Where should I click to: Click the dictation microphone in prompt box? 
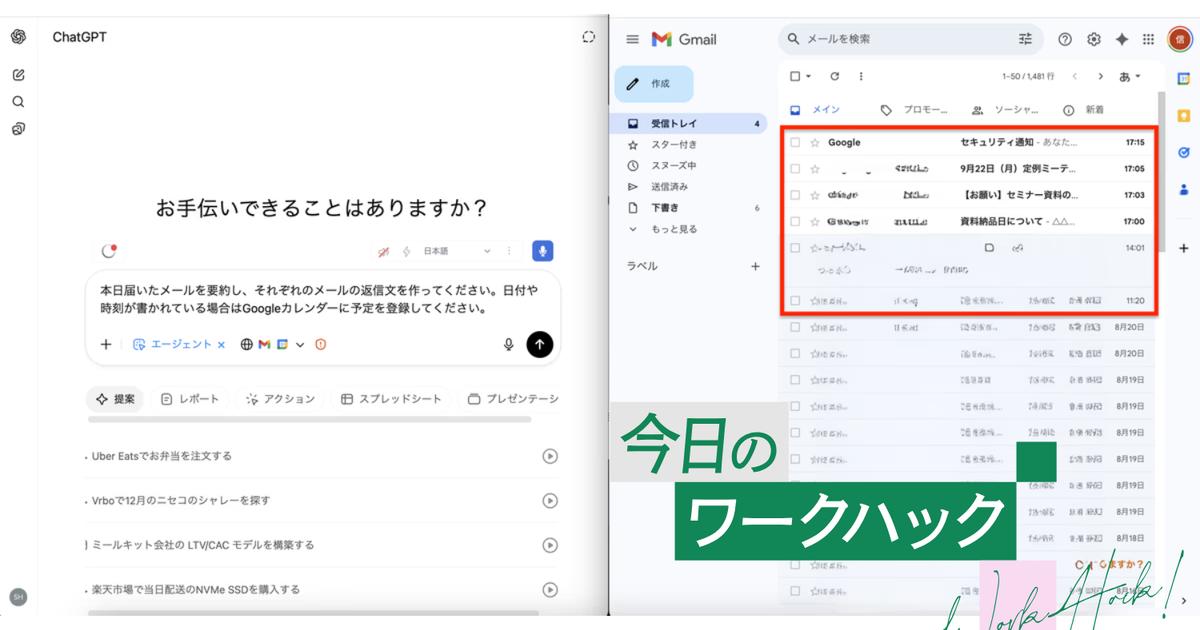[508, 344]
